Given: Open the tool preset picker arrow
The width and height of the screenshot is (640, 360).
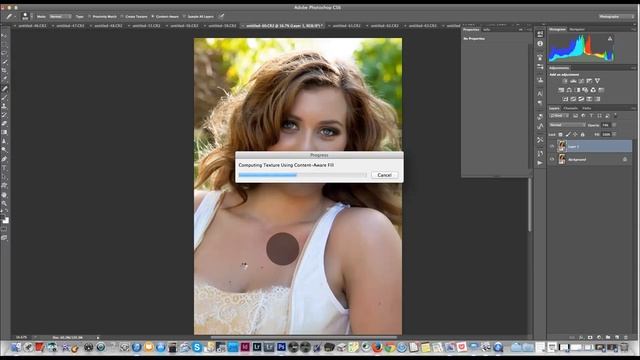Looking at the screenshot, I should [x=15, y=17].
